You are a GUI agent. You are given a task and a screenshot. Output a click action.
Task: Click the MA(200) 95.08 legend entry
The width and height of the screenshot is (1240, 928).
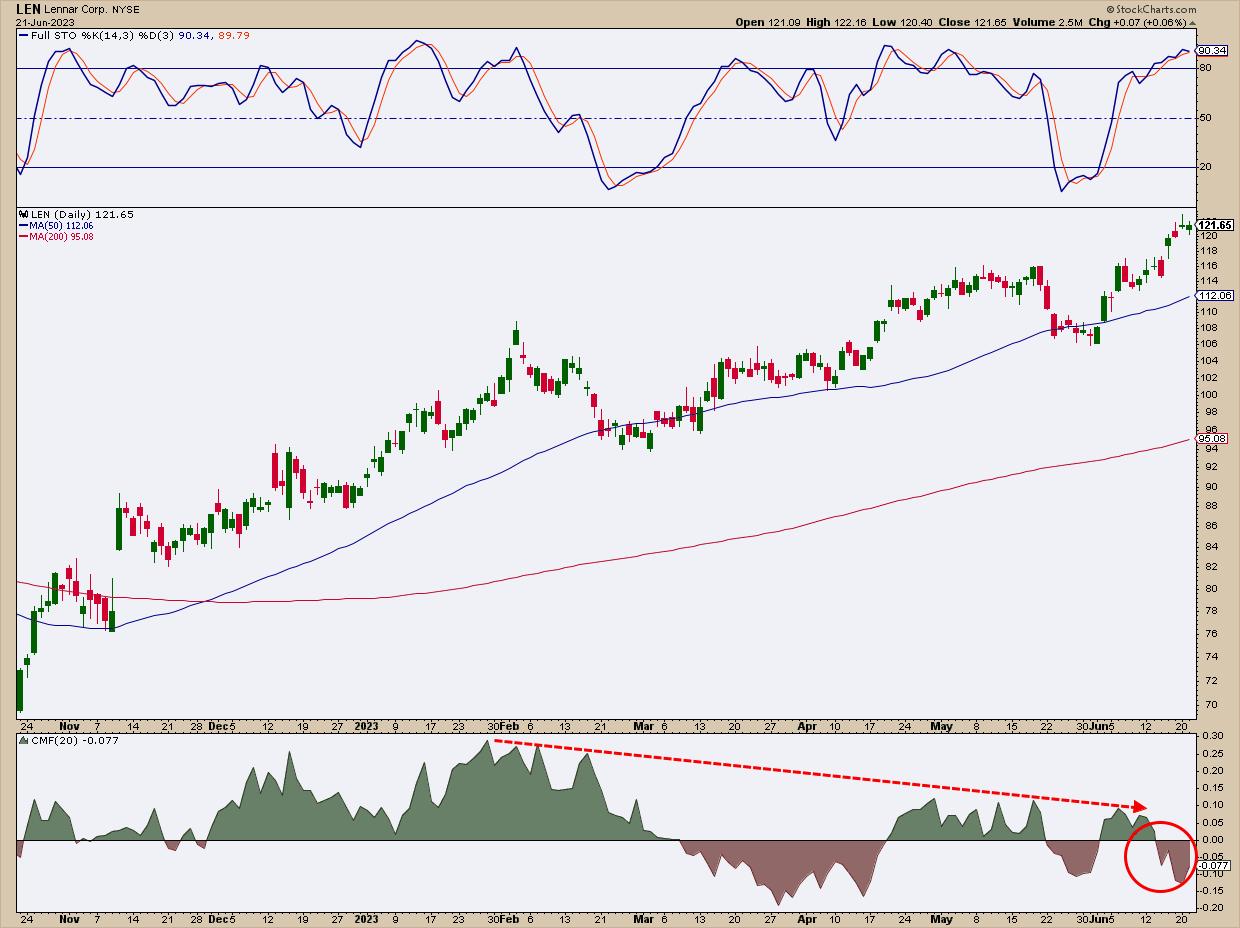[x=60, y=237]
